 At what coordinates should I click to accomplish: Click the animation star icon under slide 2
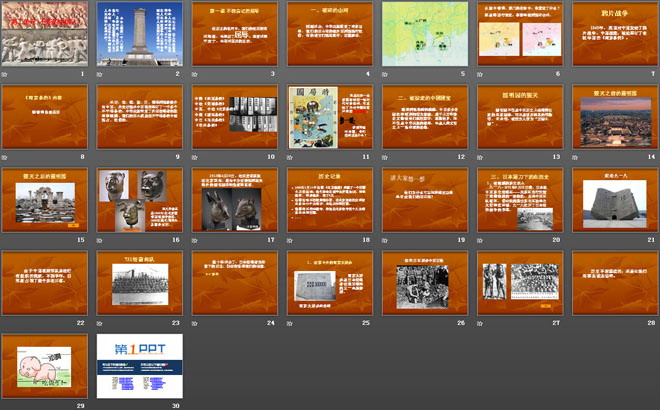tap(100, 74)
